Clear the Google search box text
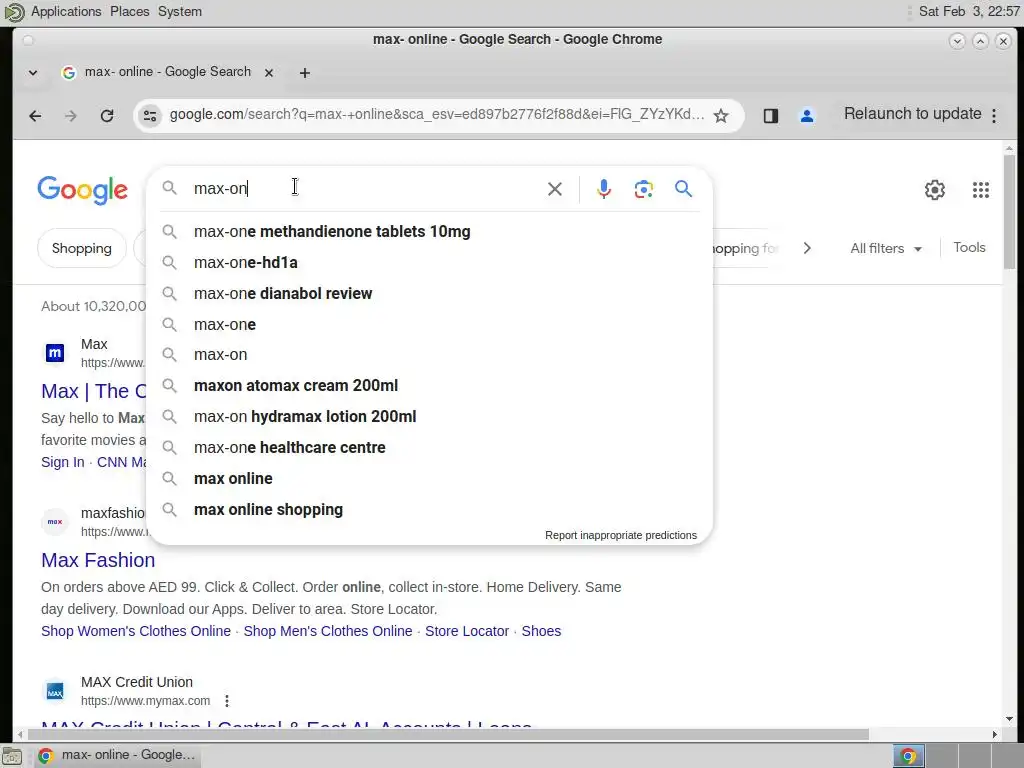Viewport: 1024px width, 768px height. (x=555, y=189)
